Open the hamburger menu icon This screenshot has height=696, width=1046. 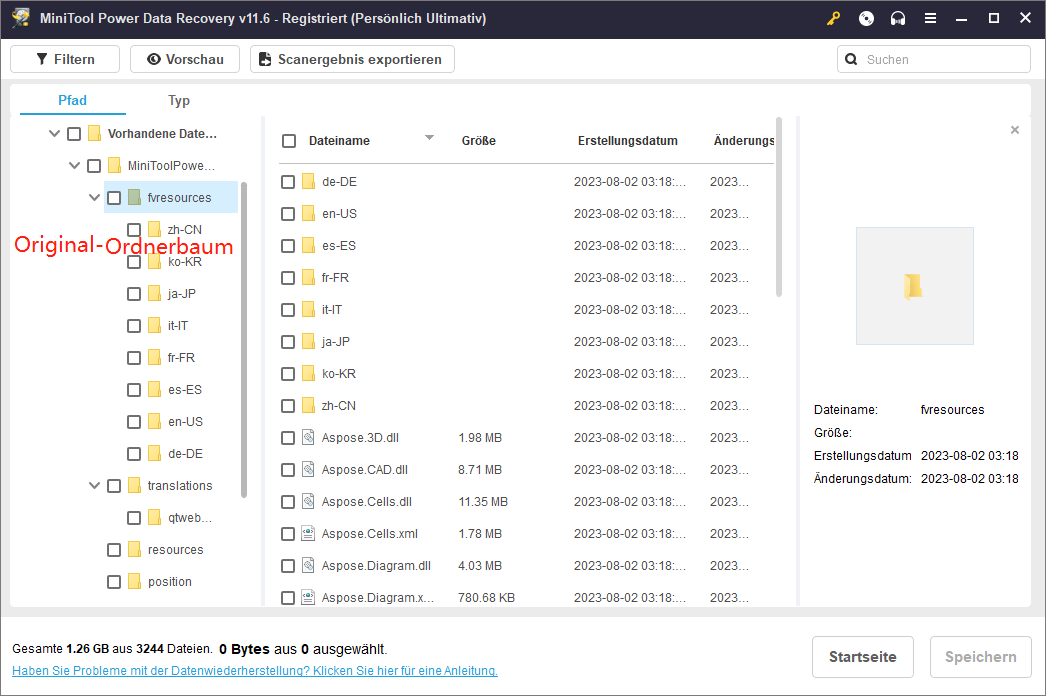[930, 18]
